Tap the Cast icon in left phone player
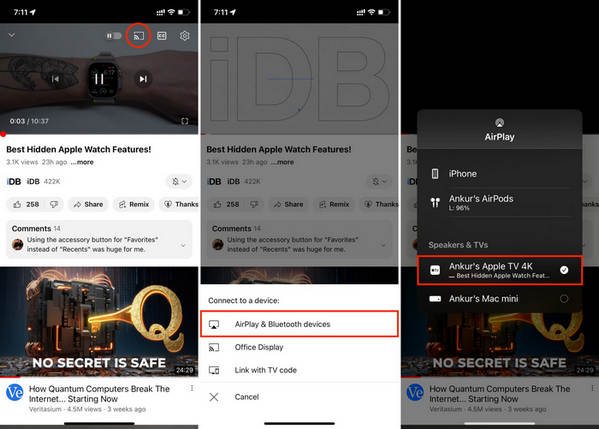This screenshot has height=429, width=599. click(138, 36)
